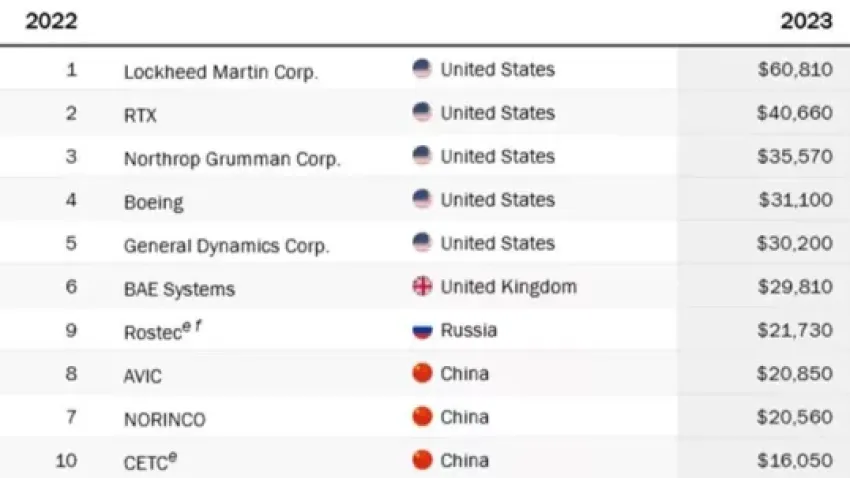Click the Russia country label
Image resolution: width=850 pixels, height=478 pixels.
pos(469,330)
